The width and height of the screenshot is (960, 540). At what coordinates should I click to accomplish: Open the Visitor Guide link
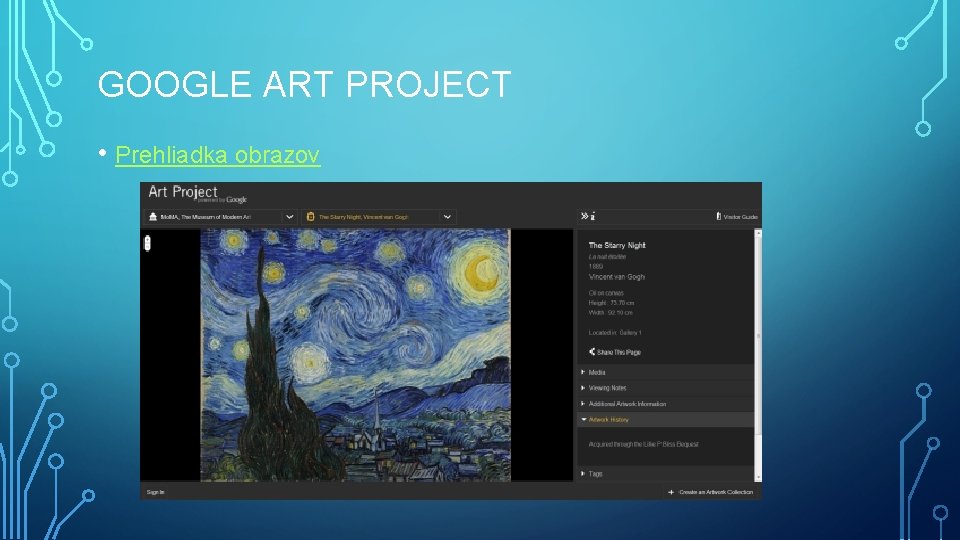pos(740,217)
